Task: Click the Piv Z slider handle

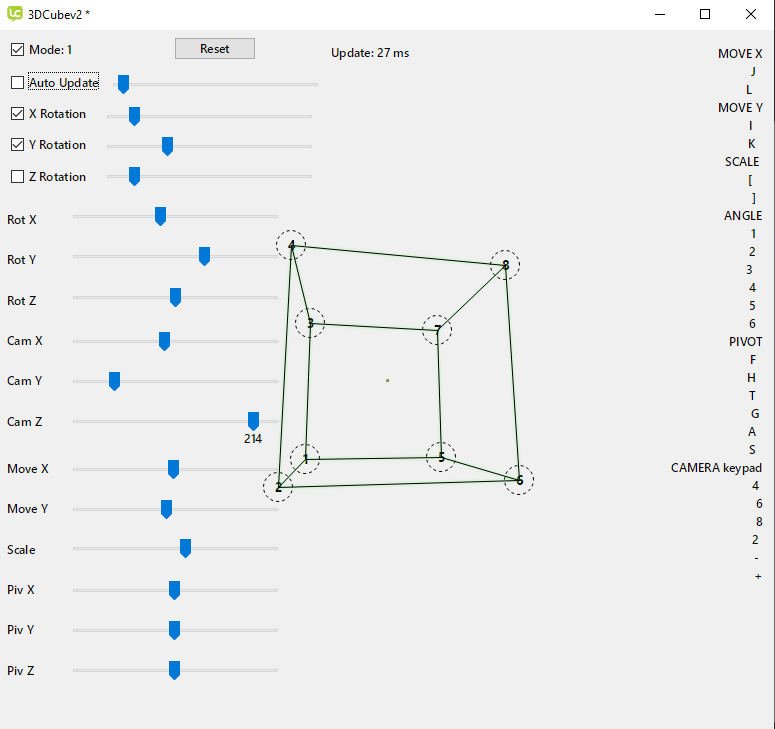Action: tap(174, 669)
